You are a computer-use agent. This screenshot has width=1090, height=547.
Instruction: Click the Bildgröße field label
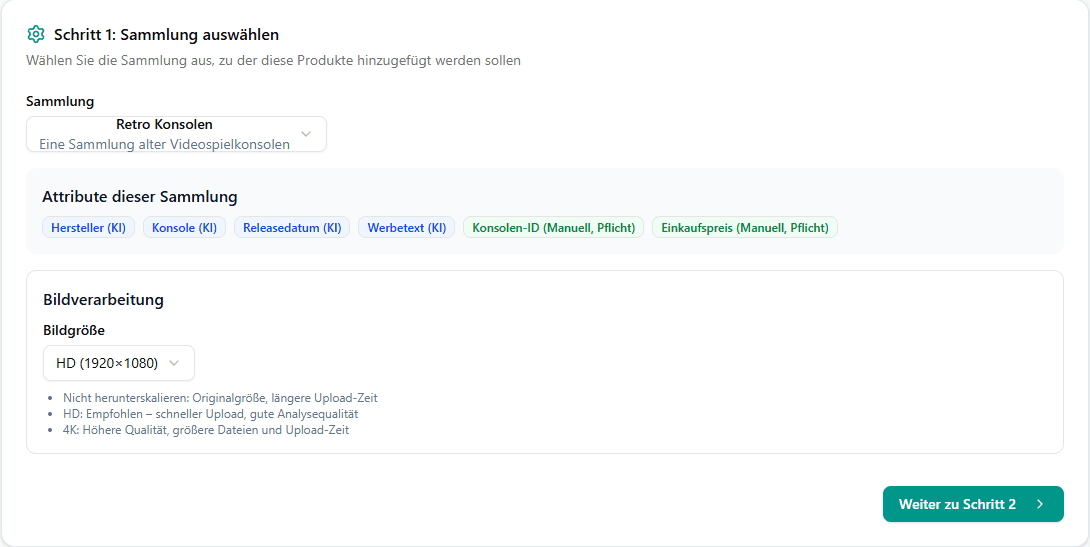(74, 330)
